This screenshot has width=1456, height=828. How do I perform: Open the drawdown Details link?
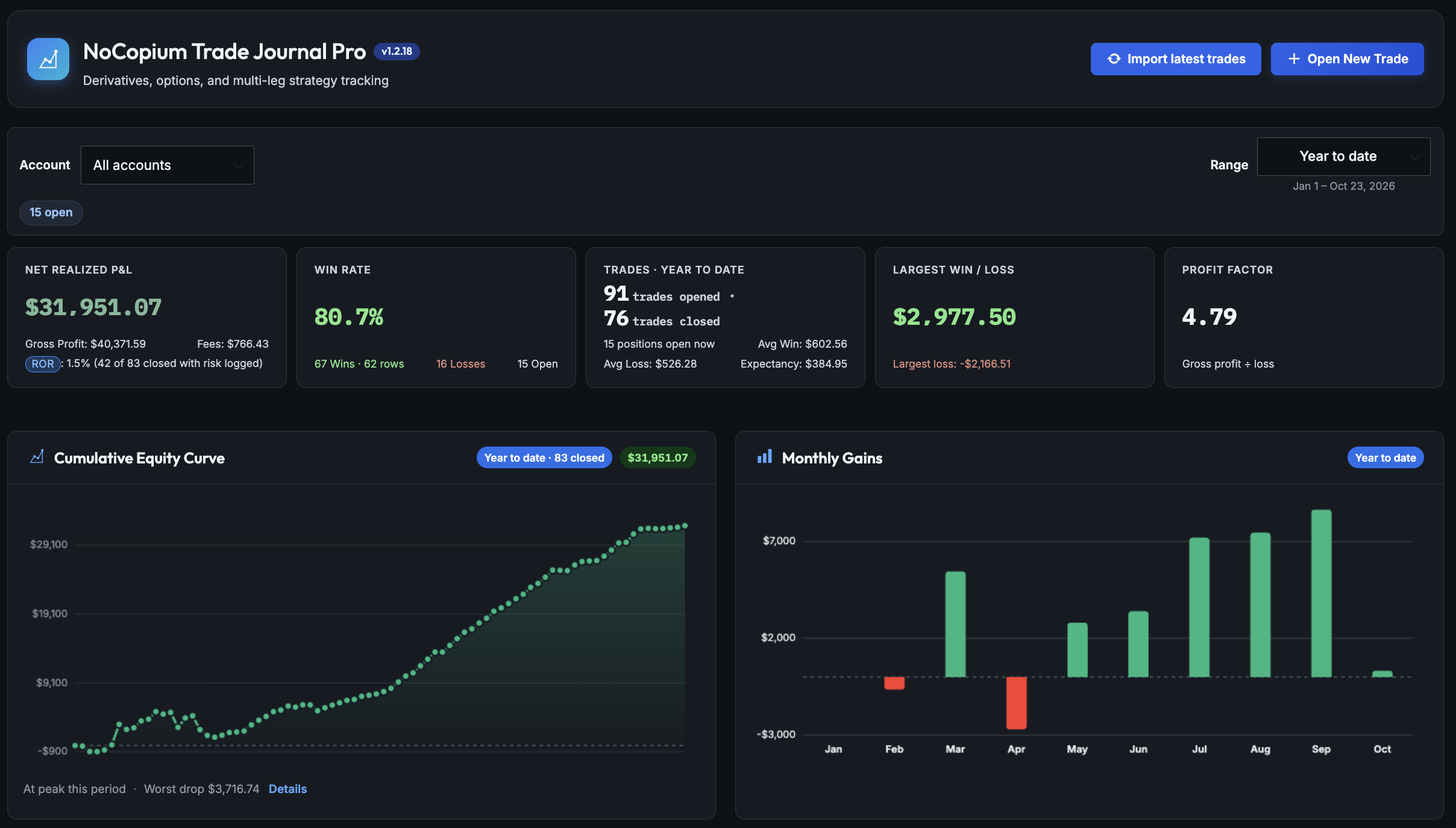(x=287, y=789)
